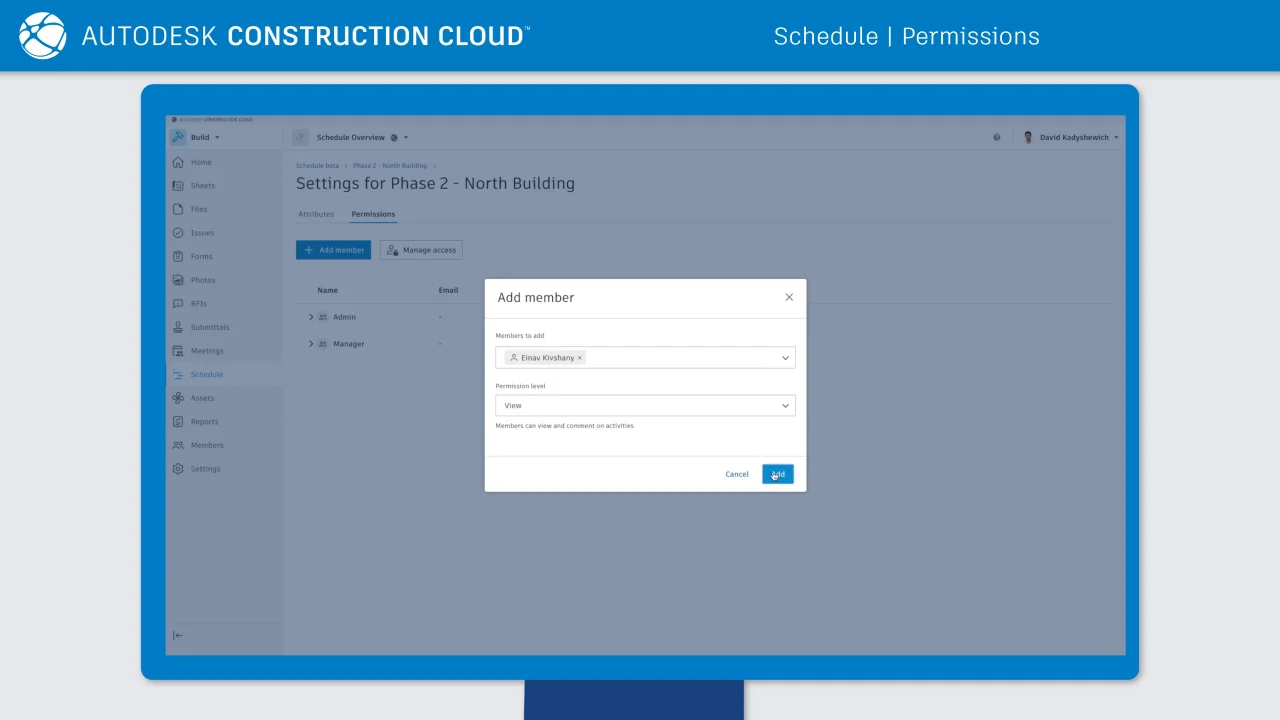This screenshot has height=720, width=1280.
Task: Click the Meetings calendar icon
Action: pos(178,351)
